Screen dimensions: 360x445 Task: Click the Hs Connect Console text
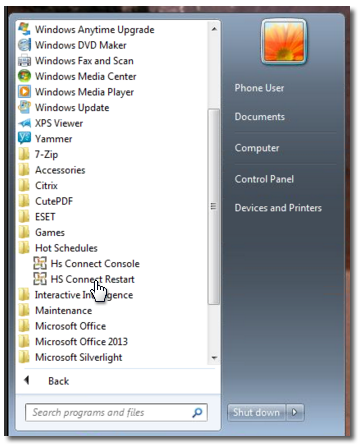(95, 264)
